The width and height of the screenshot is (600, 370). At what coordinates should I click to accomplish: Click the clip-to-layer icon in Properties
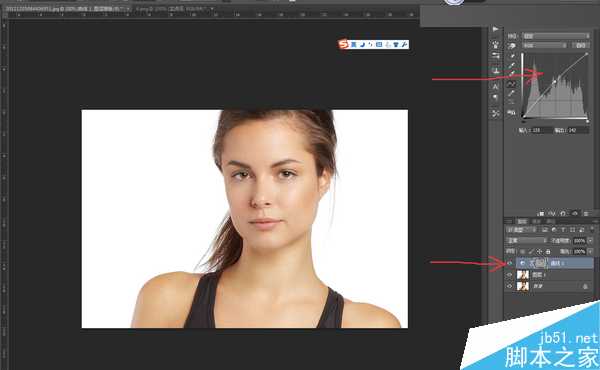(541, 214)
